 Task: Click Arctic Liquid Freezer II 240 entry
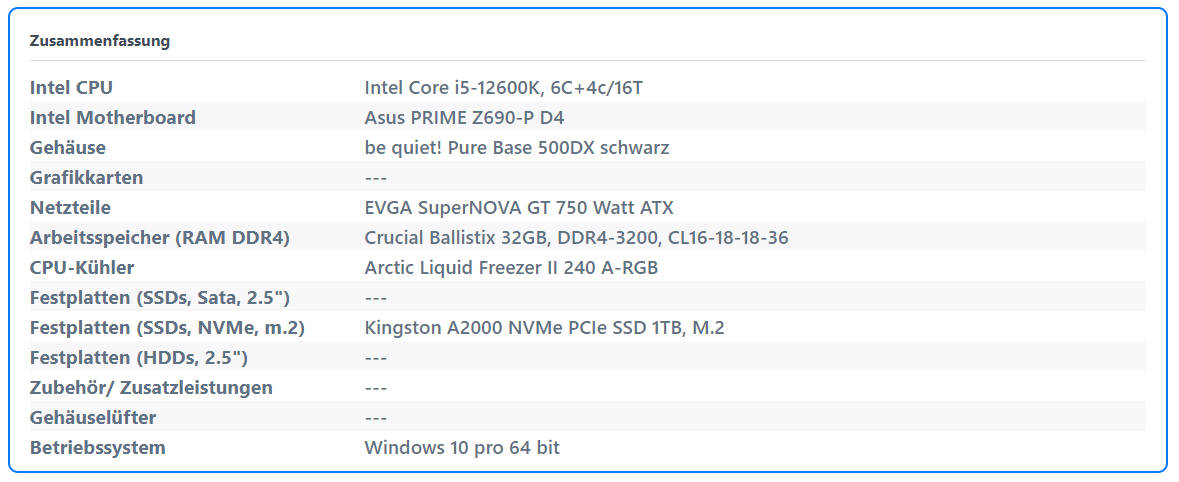tap(511, 268)
